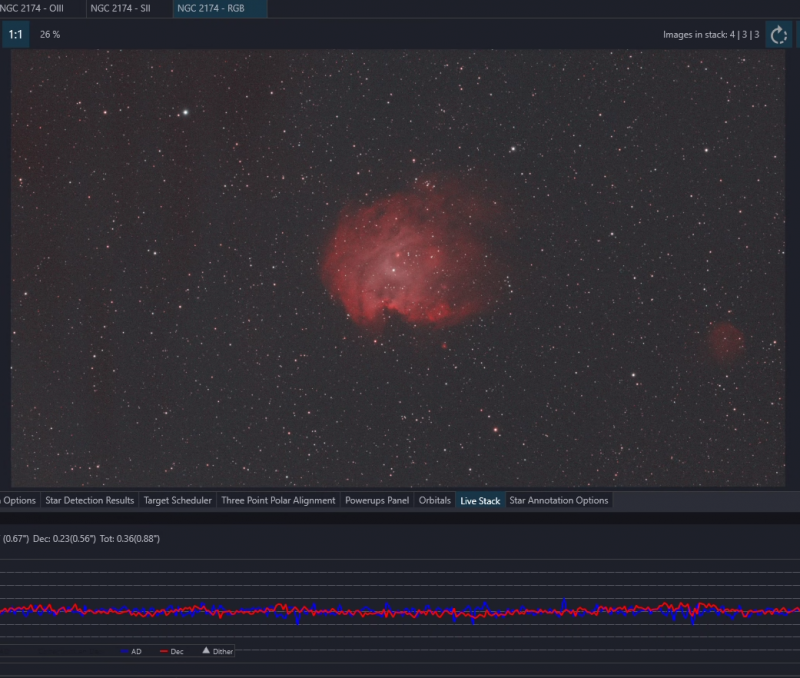This screenshot has height=678, width=800.
Task: Select the Live Stack tab
Action: click(x=480, y=500)
